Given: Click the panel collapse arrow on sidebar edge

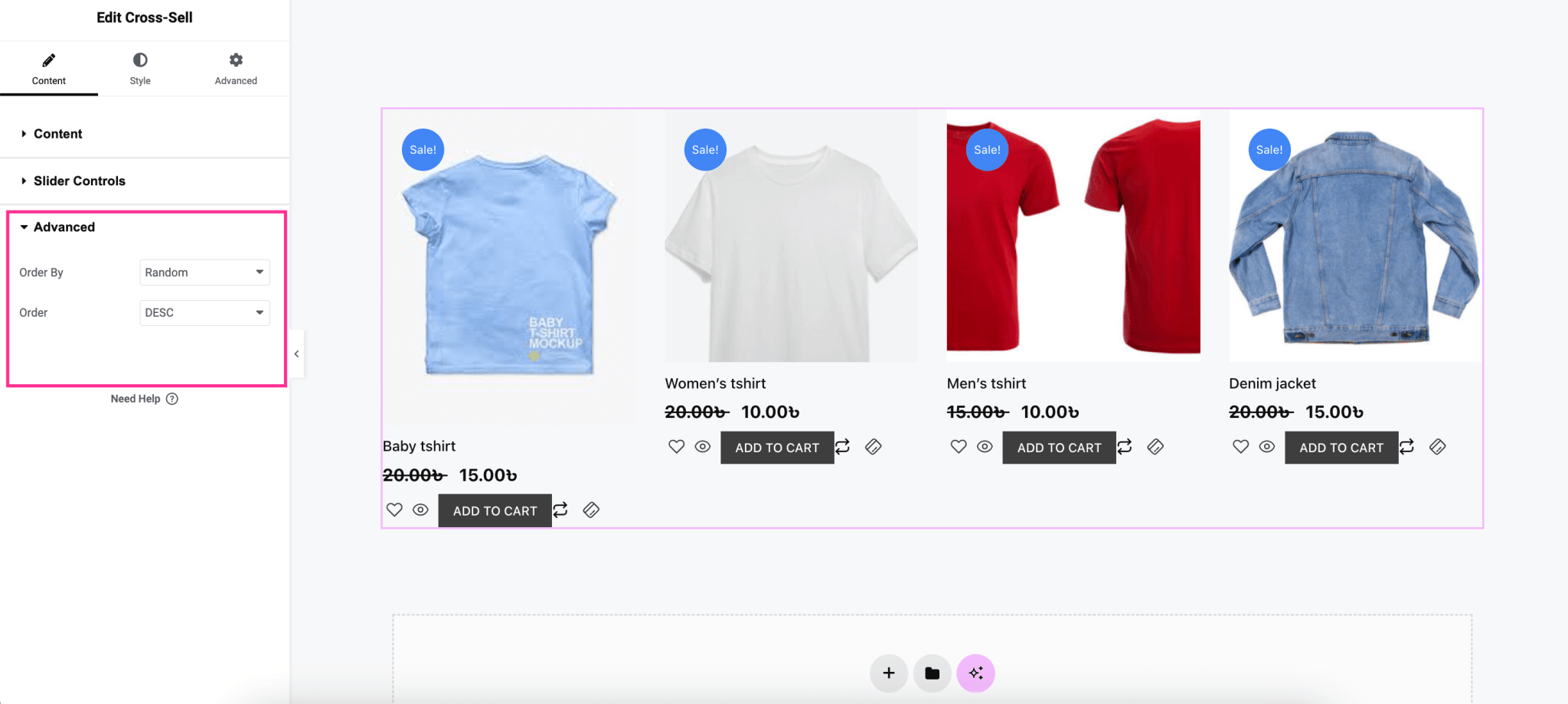Looking at the screenshot, I should (x=297, y=353).
